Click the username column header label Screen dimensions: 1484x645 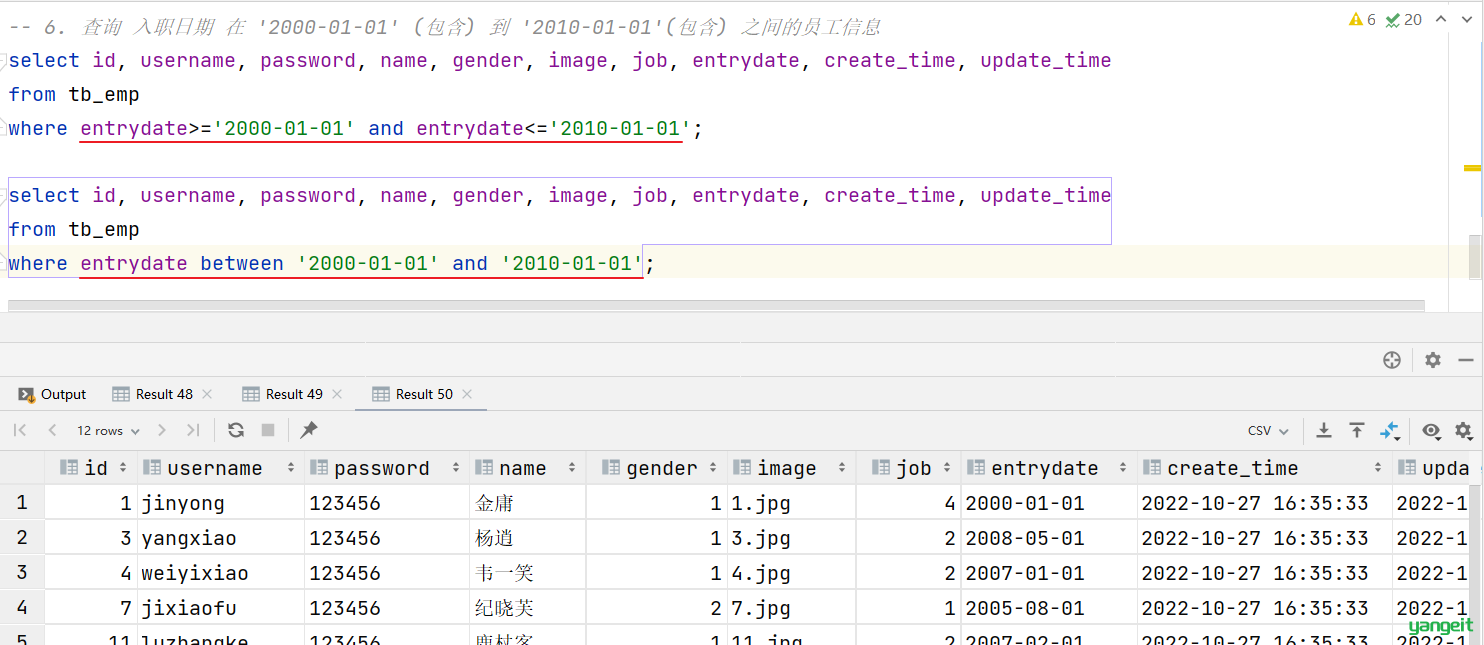[214, 468]
